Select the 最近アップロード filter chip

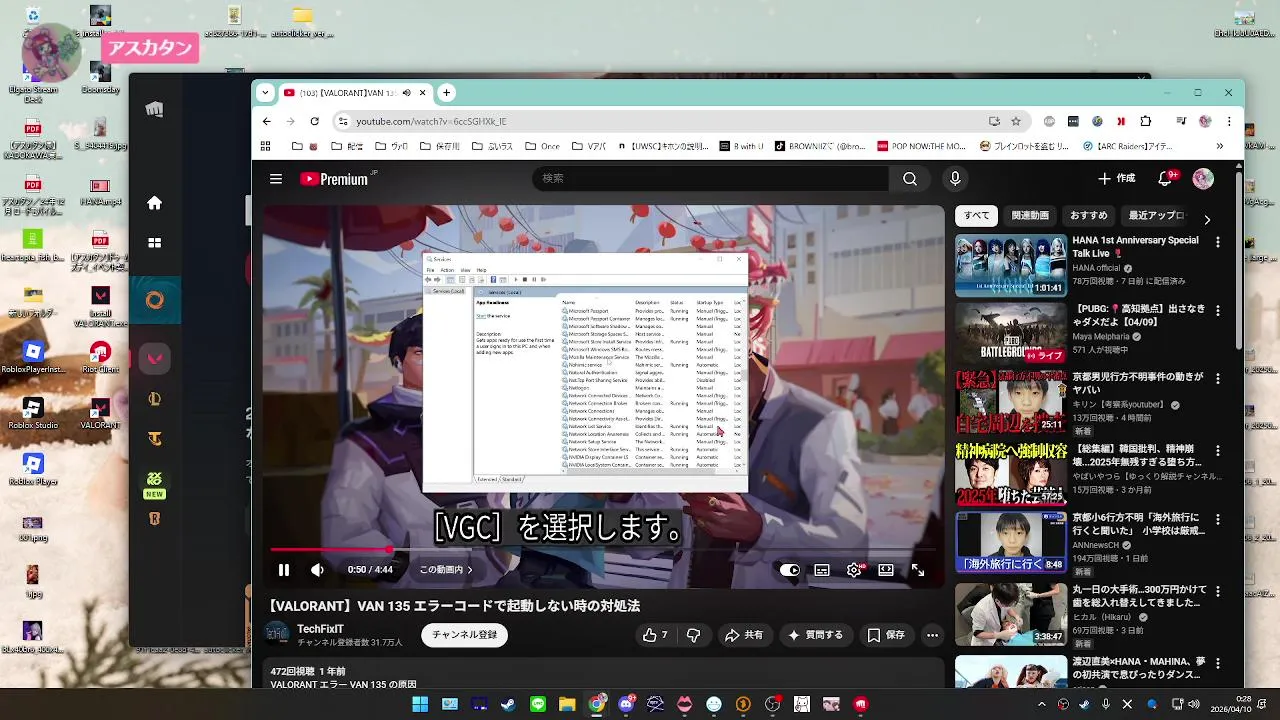click(x=1157, y=216)
